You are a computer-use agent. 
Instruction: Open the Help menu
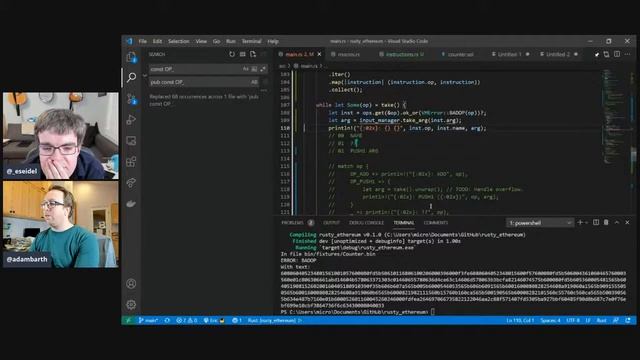pos(273,41)
